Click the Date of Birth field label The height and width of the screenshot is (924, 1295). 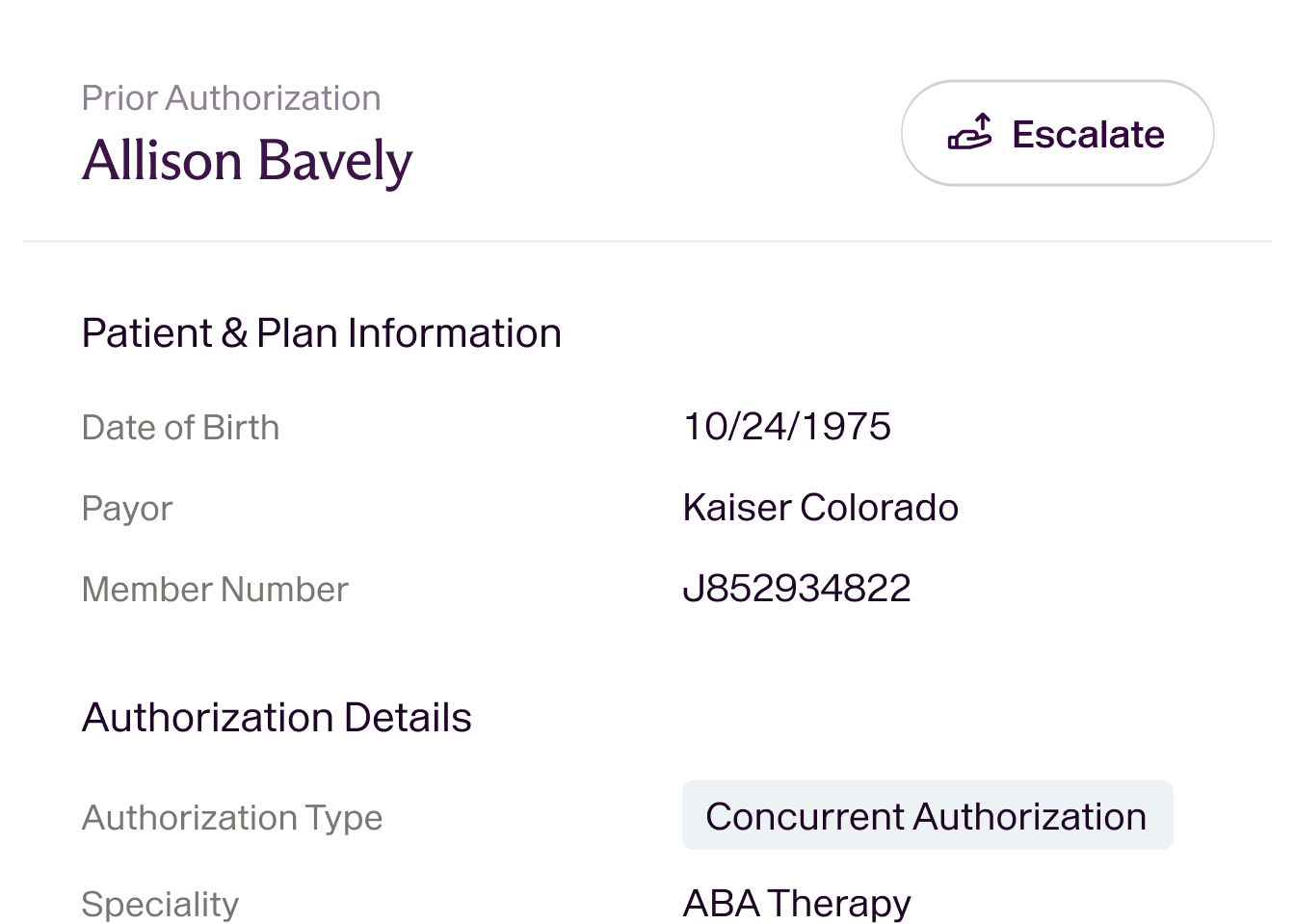[181, 427]
